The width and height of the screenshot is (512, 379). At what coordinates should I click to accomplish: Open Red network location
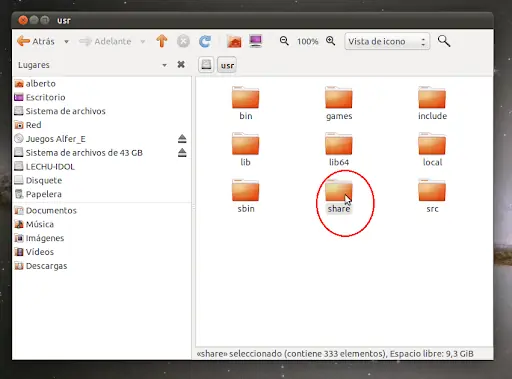[28, 125]
